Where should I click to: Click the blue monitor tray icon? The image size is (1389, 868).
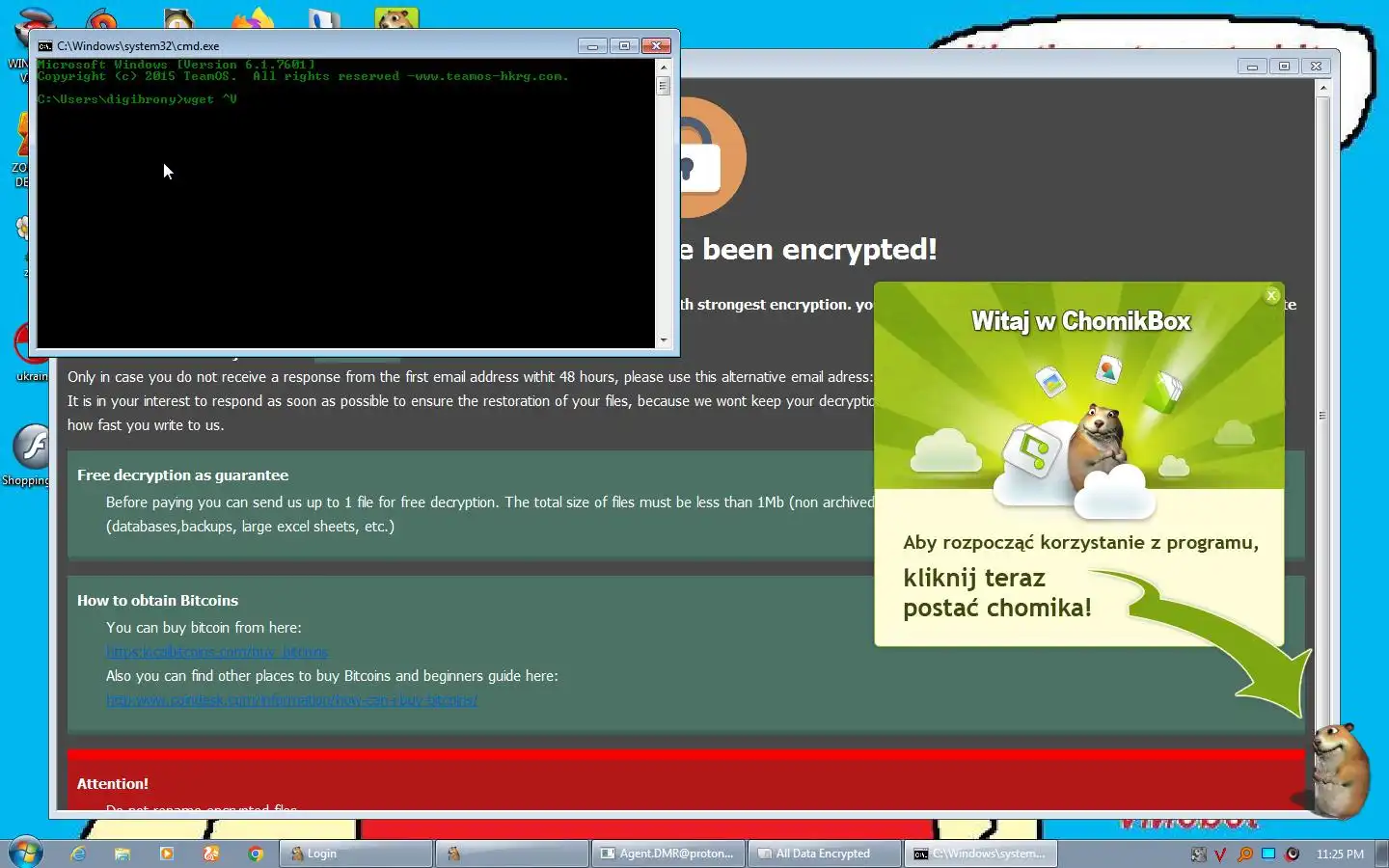click(1268, 854)
